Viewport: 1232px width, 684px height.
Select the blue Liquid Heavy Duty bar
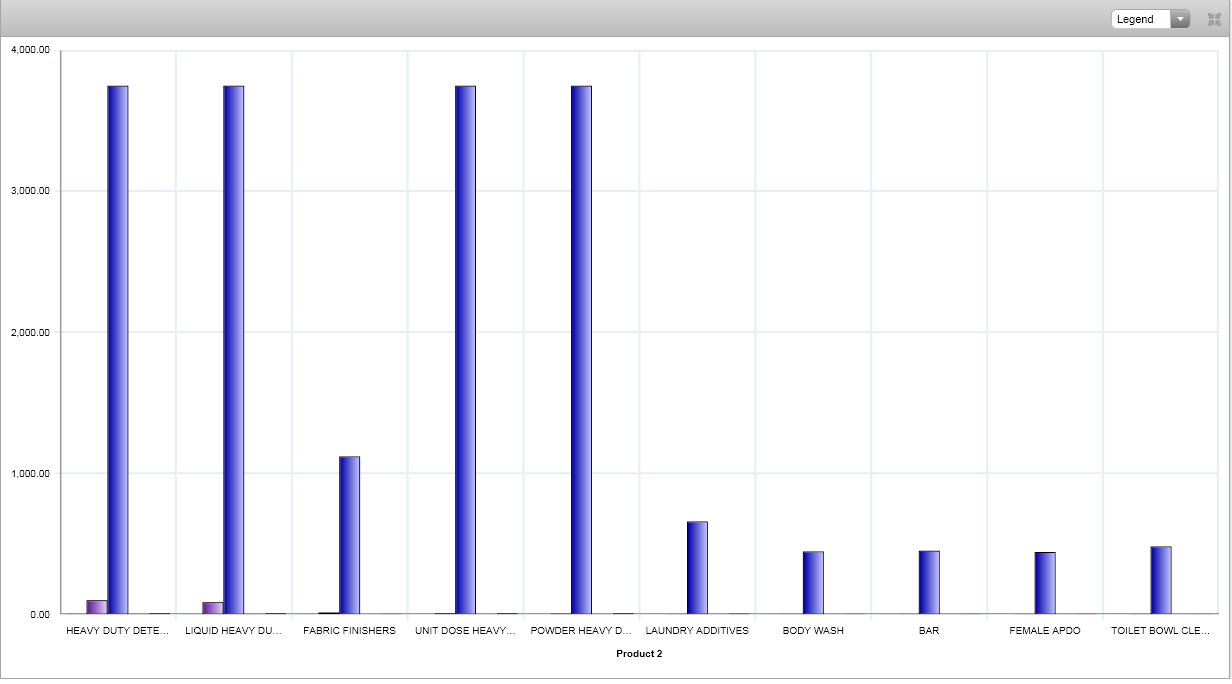(x=234, y=350)
